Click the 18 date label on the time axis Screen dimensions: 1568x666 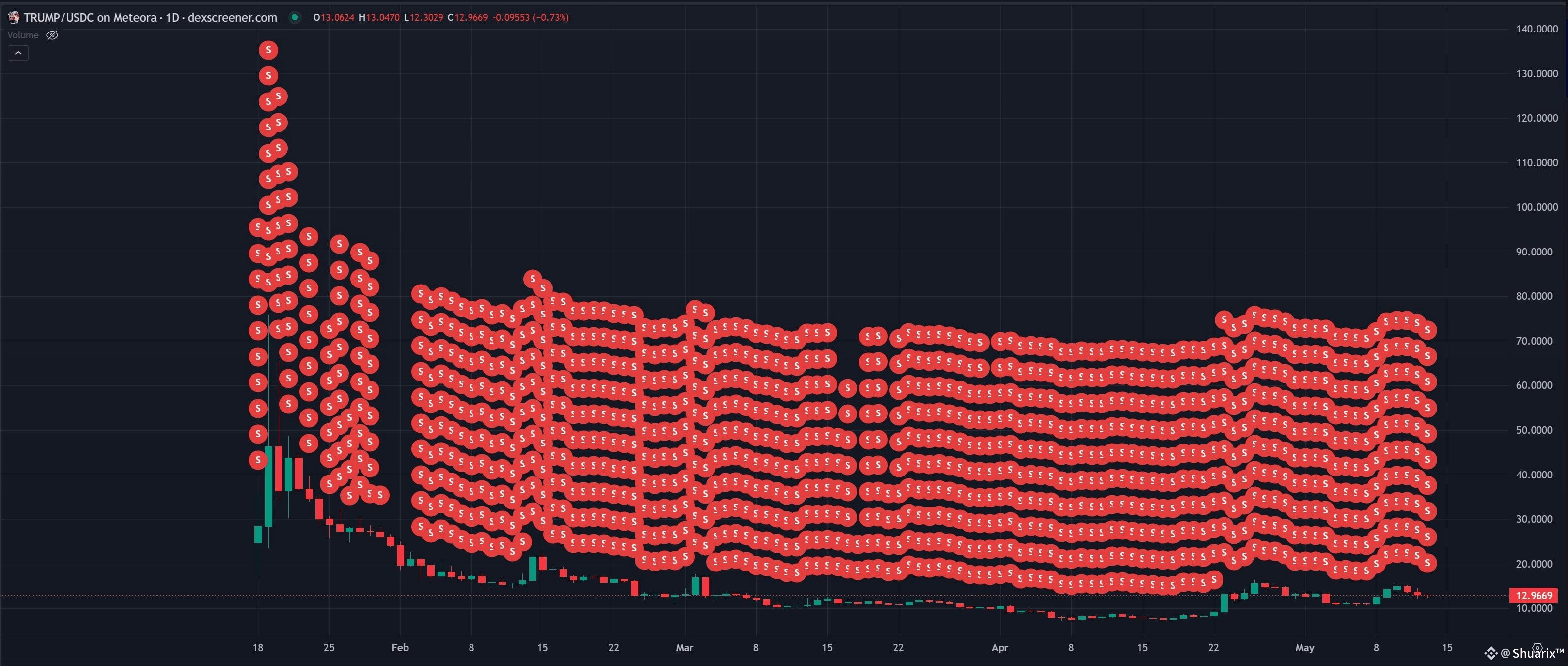(x=258, y=648)
